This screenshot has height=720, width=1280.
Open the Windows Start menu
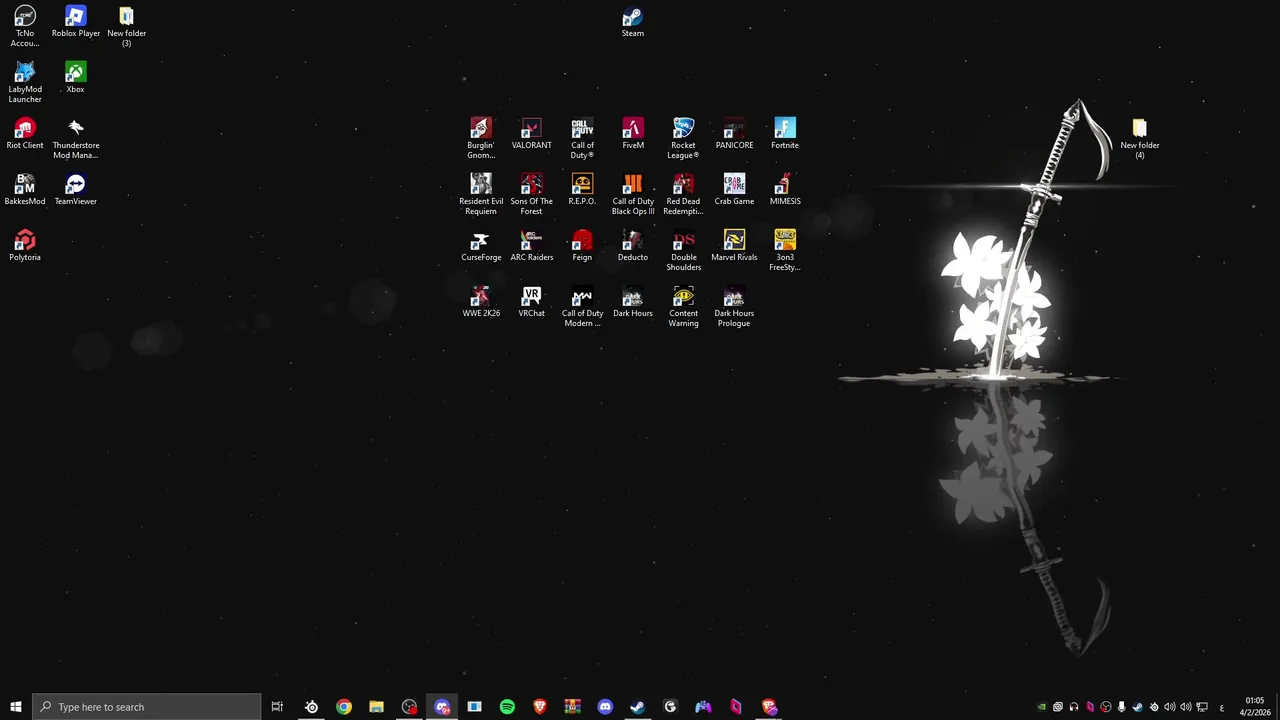(x=15, y=707)
